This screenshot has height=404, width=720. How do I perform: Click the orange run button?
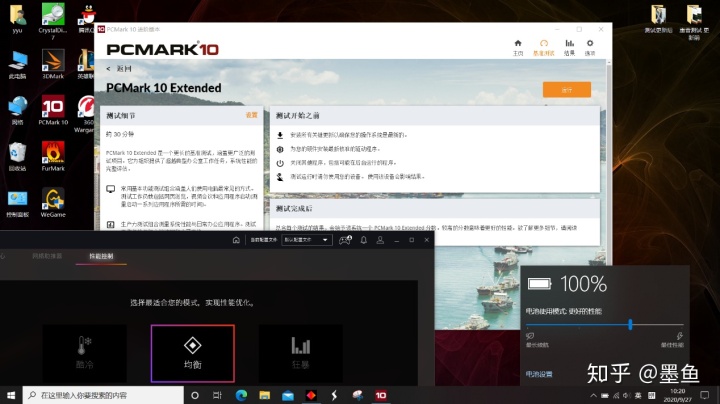567,90
